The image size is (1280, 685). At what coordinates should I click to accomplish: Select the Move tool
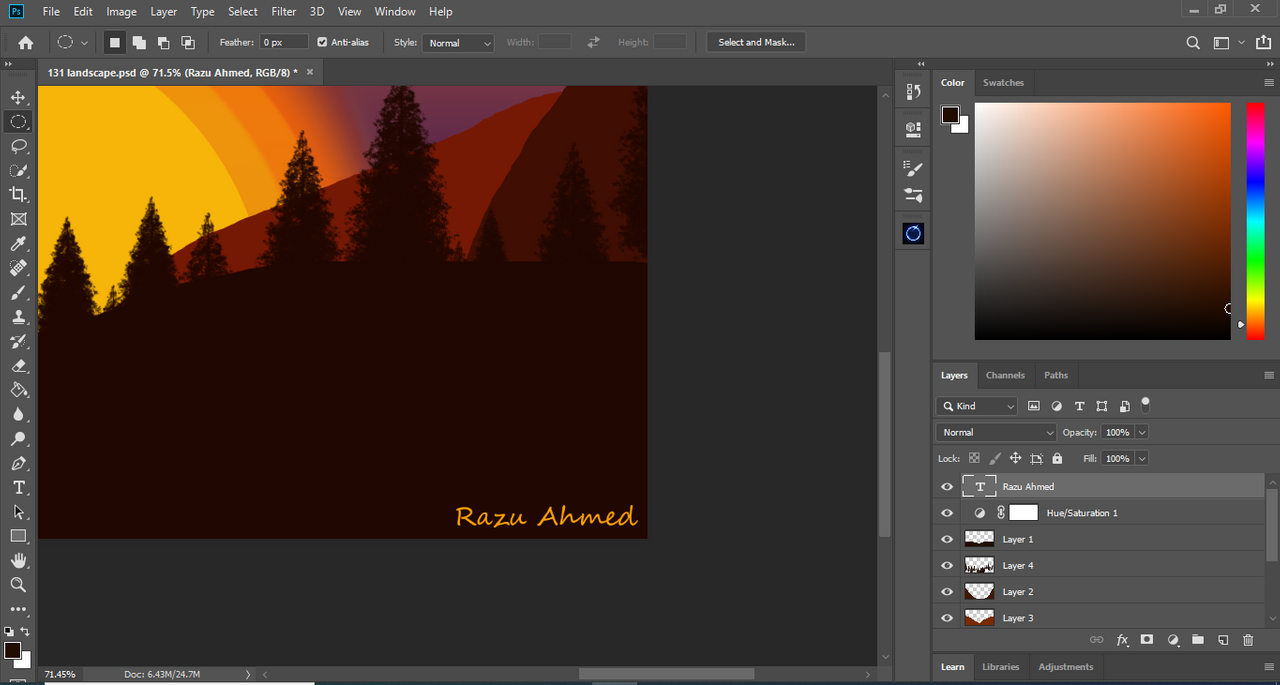pyautogui.click(x=18, y=97)
